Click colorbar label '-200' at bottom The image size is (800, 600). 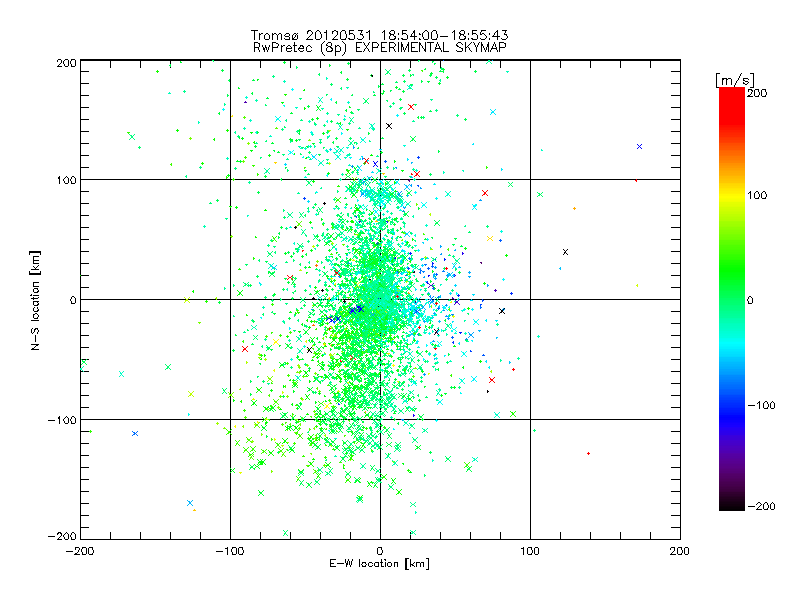(761, 506)
